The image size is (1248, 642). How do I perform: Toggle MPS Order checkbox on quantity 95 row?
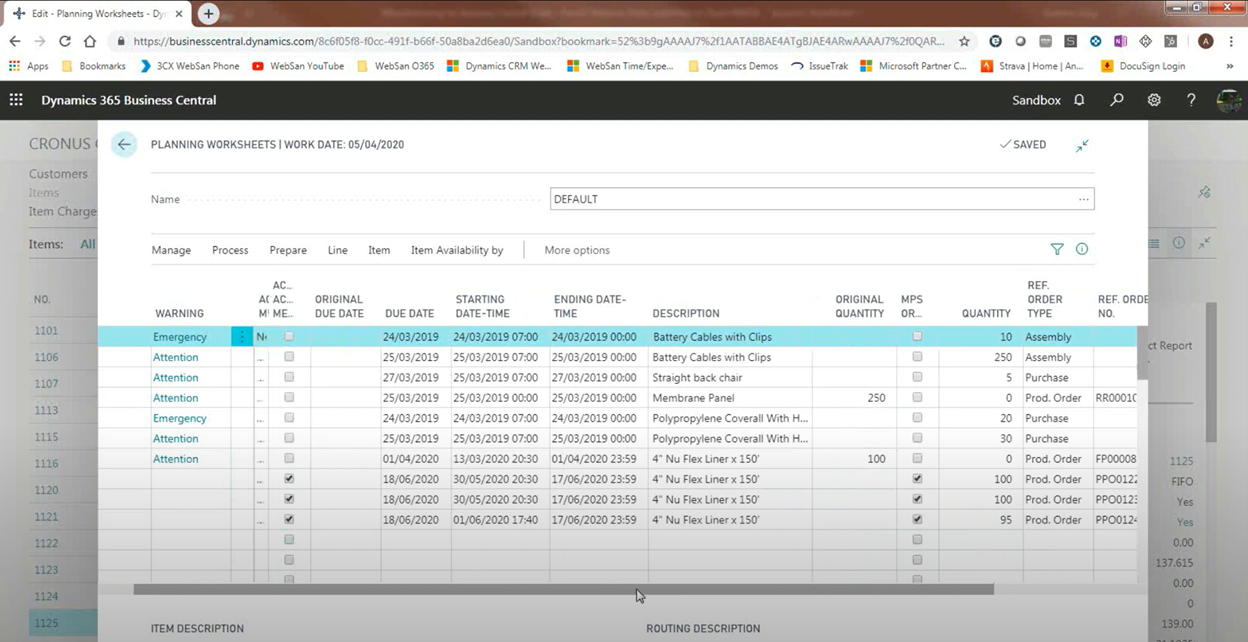point(917,520)
